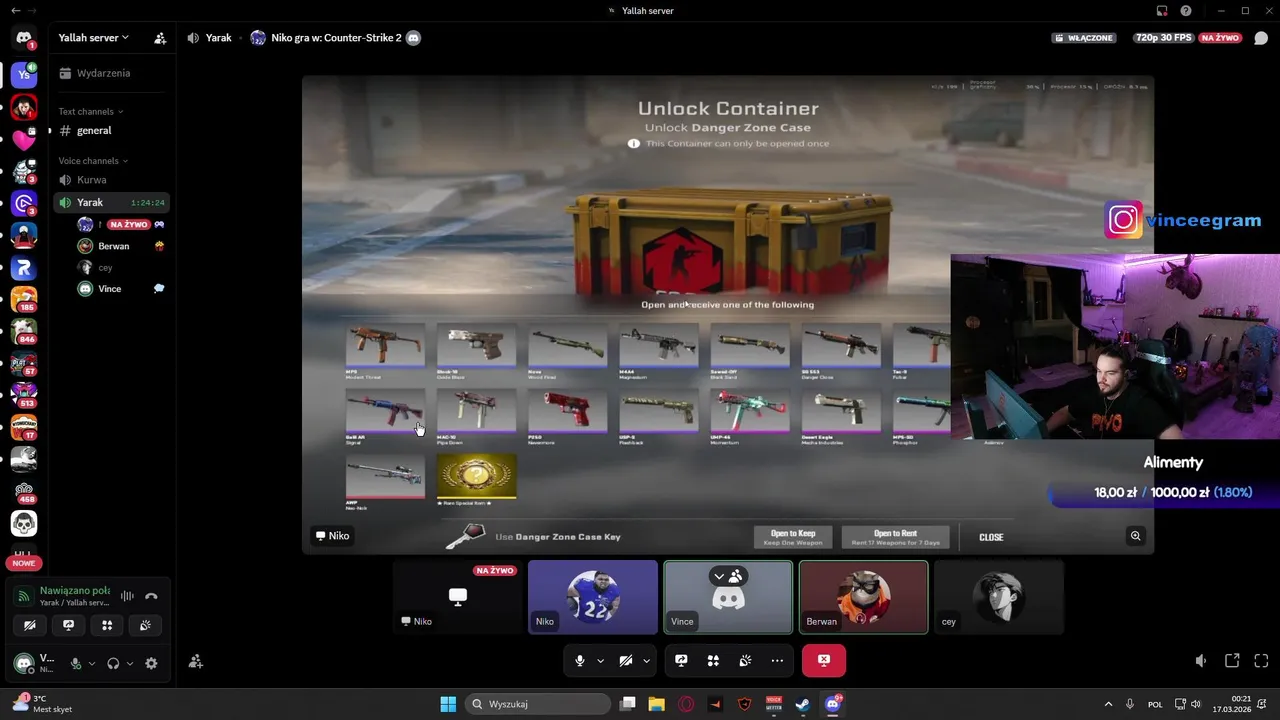Screen dimensions: 1280x720
Task: Open help icon in title bar
Action: click(1186, 10)
